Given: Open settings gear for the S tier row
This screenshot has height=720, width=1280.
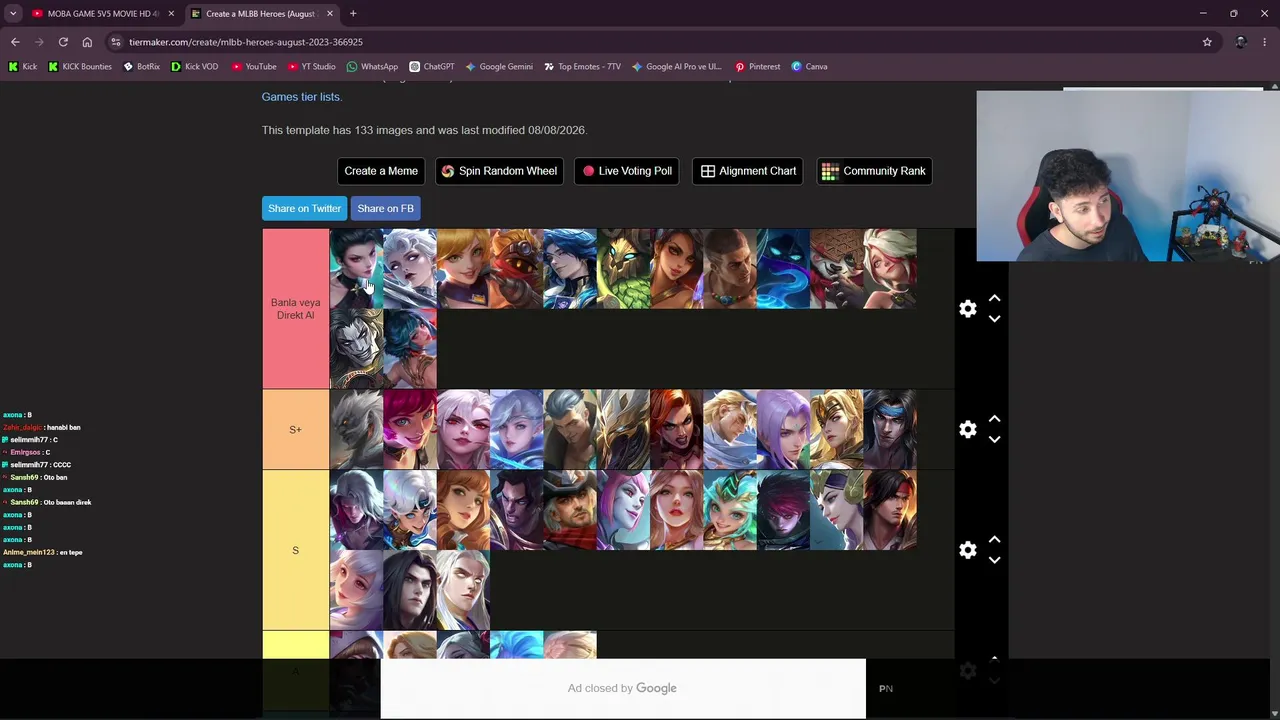Looking at the screenshot, I should click(967, 551).
